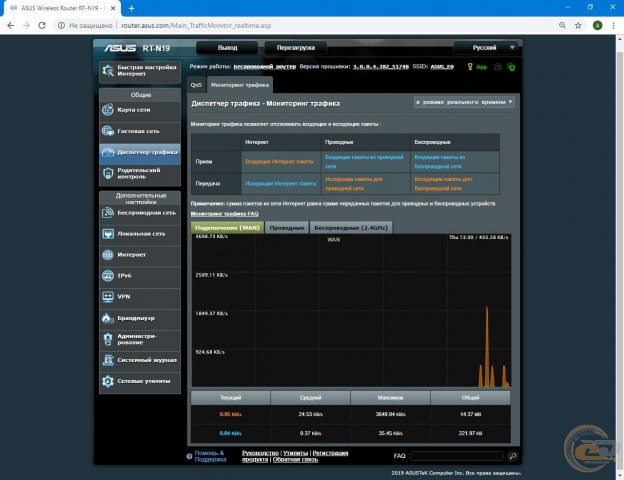Open browser zoom magnifier icon
This screenshot has height=480, width=624.
pos(562,25)
